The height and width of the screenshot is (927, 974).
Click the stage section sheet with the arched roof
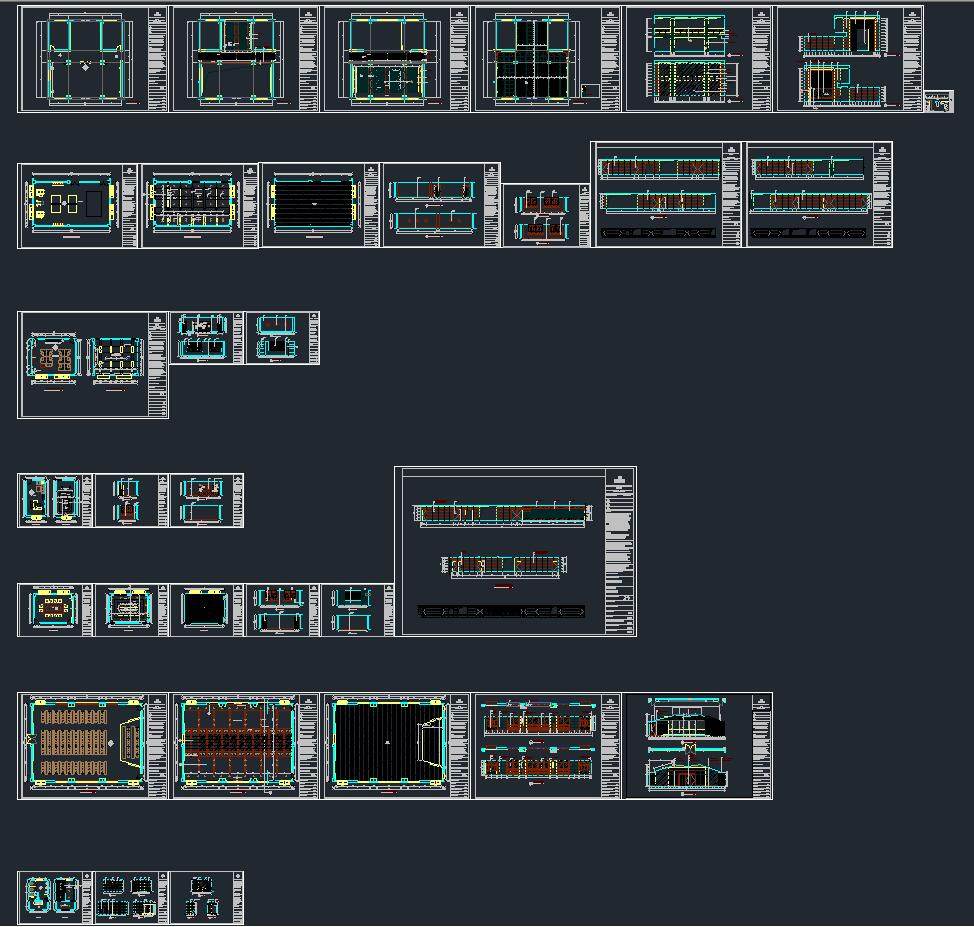pos(697,745)
